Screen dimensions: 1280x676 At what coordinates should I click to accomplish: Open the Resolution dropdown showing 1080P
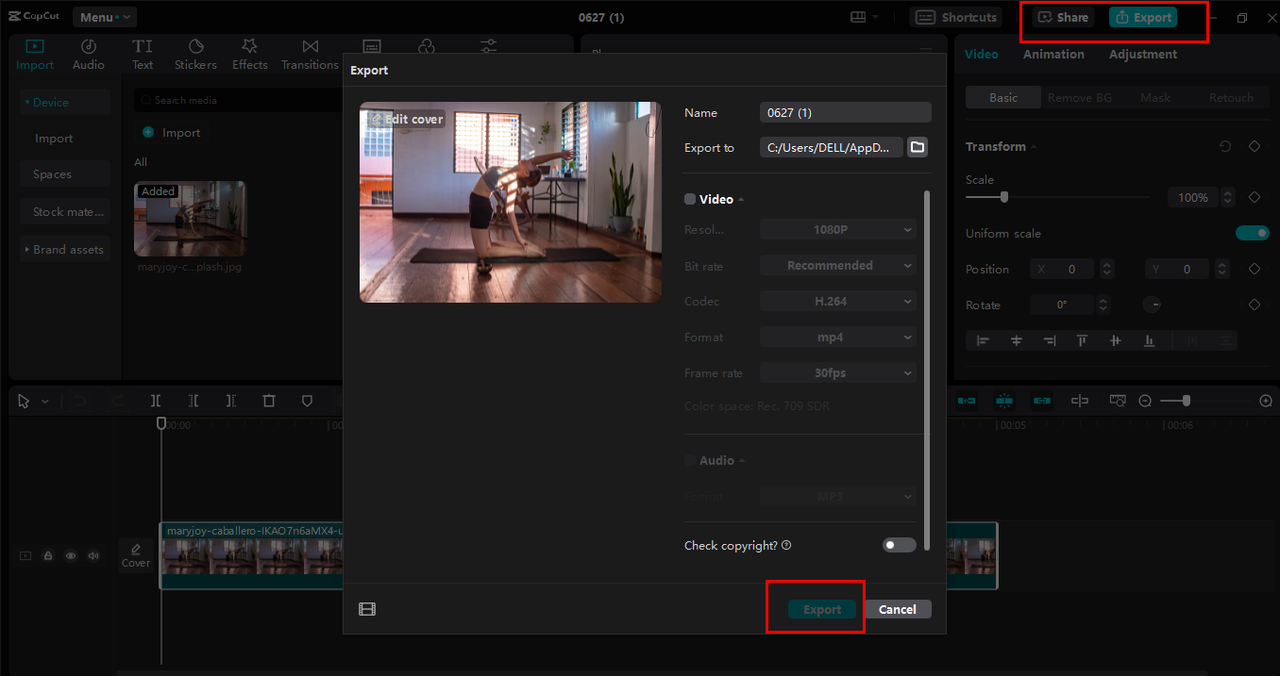(x=838, y=229)
